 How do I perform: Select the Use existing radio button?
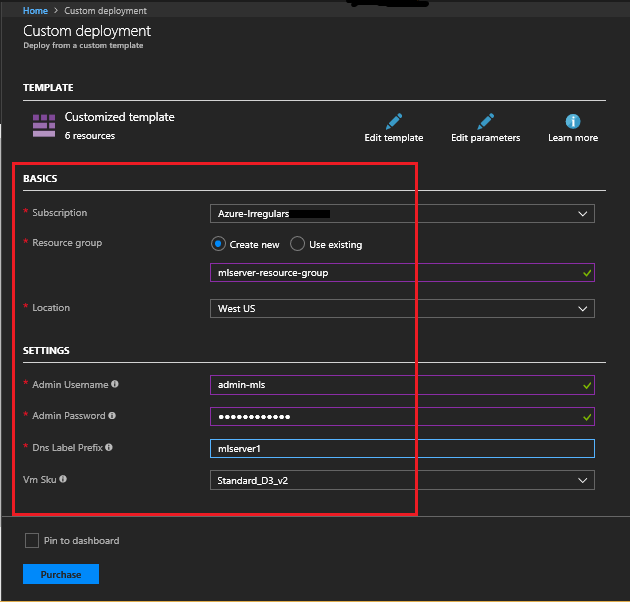[297, 244]
